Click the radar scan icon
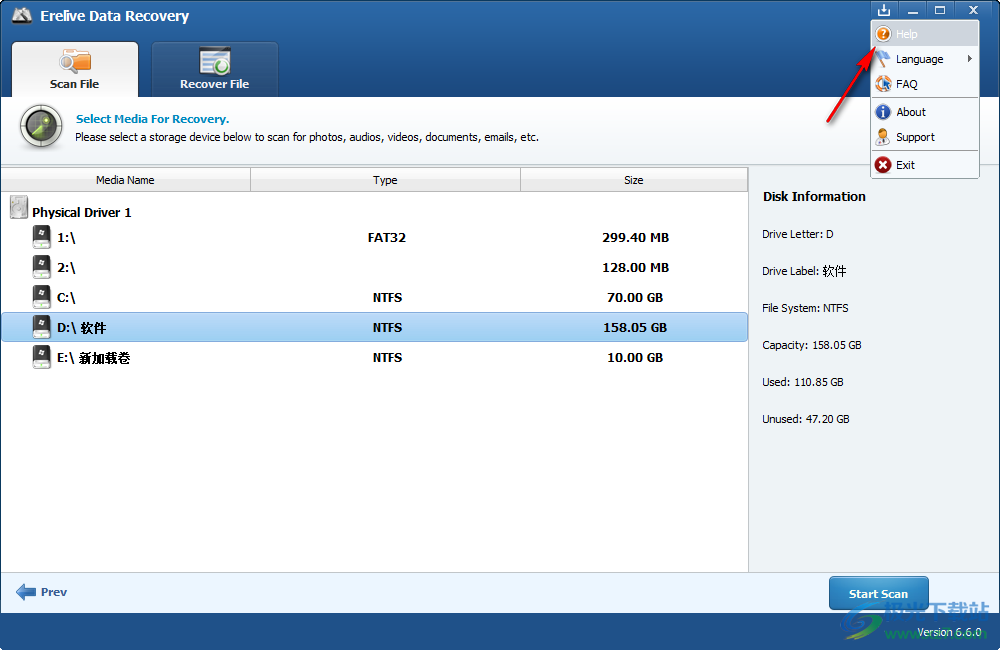The image size is (1000, 650). [x=41, y=126]
